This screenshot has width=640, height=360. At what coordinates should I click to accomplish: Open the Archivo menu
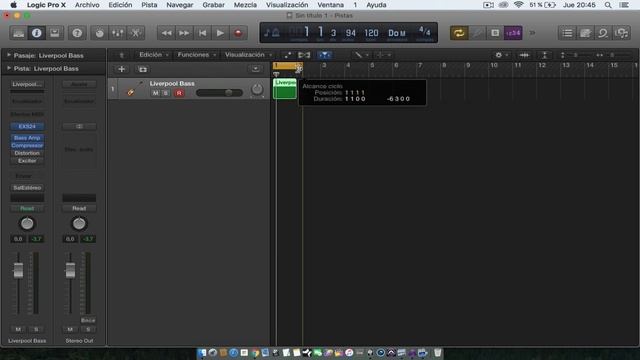(x=87, y=5)
